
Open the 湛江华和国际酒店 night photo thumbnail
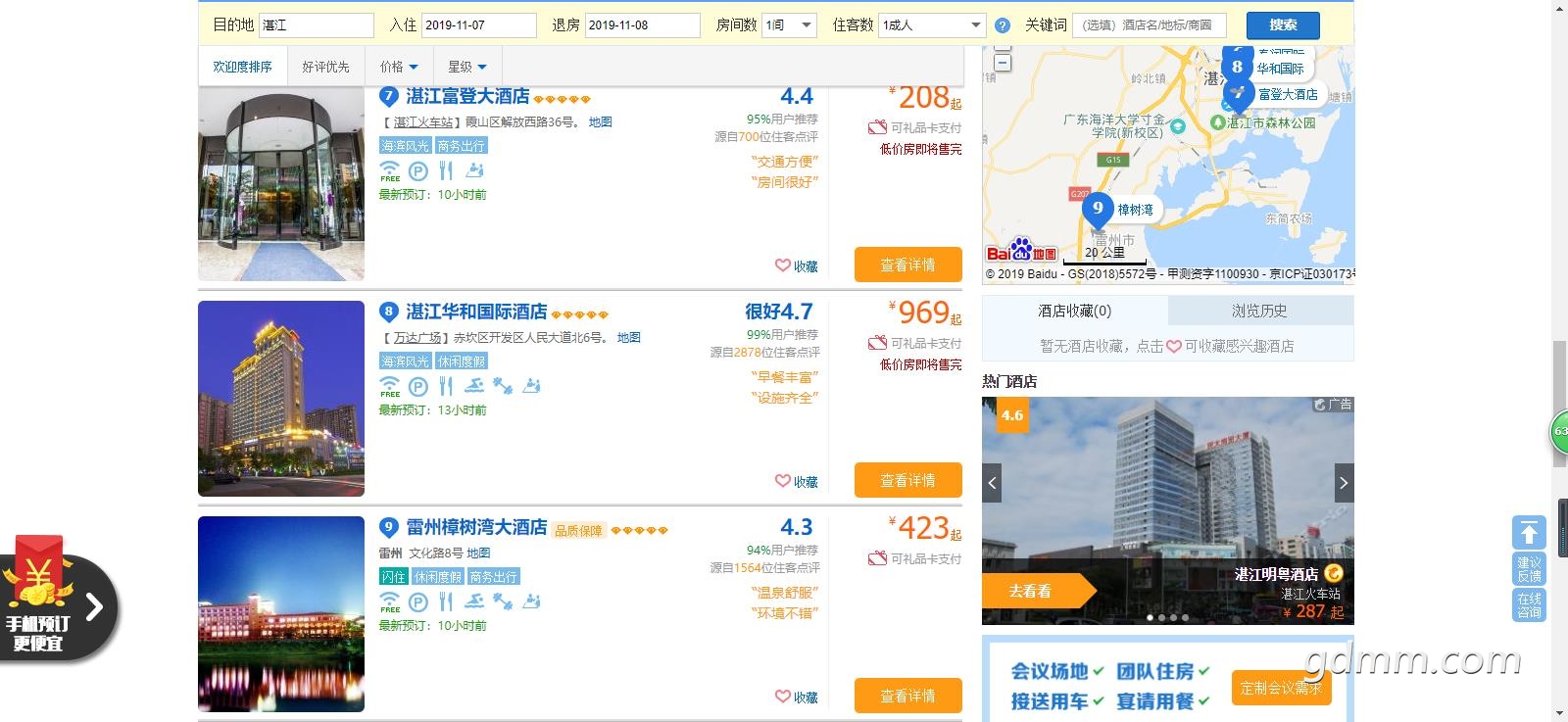tap(281, 399)
